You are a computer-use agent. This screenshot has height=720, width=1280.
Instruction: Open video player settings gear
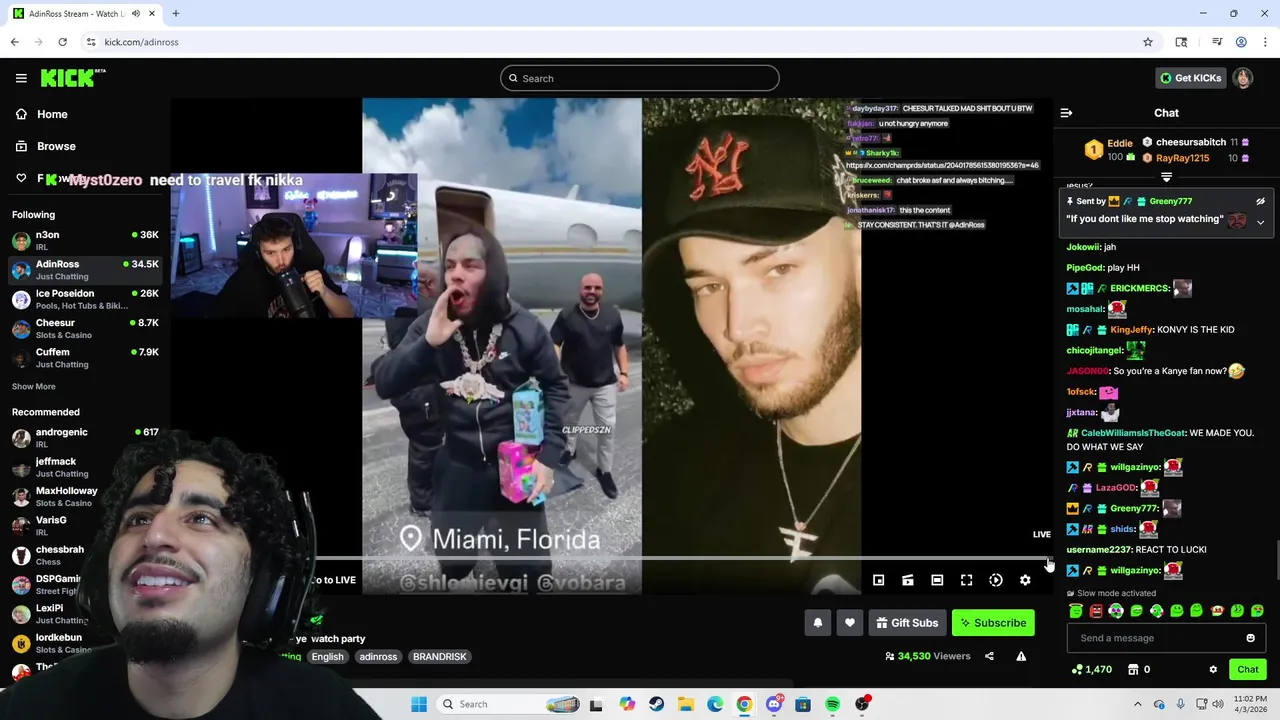1025,580
